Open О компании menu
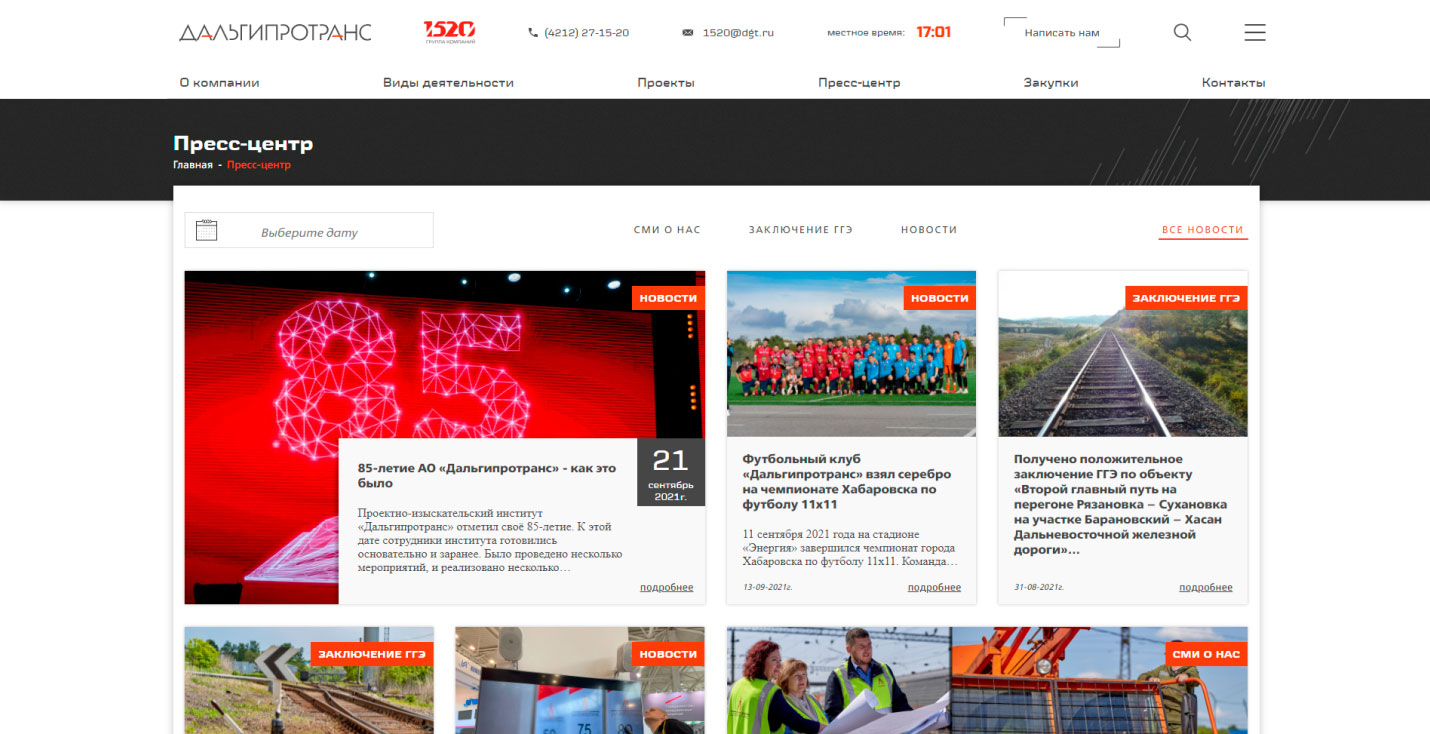This screenshot has height=734, width=1430. click(x=219, y=83)
